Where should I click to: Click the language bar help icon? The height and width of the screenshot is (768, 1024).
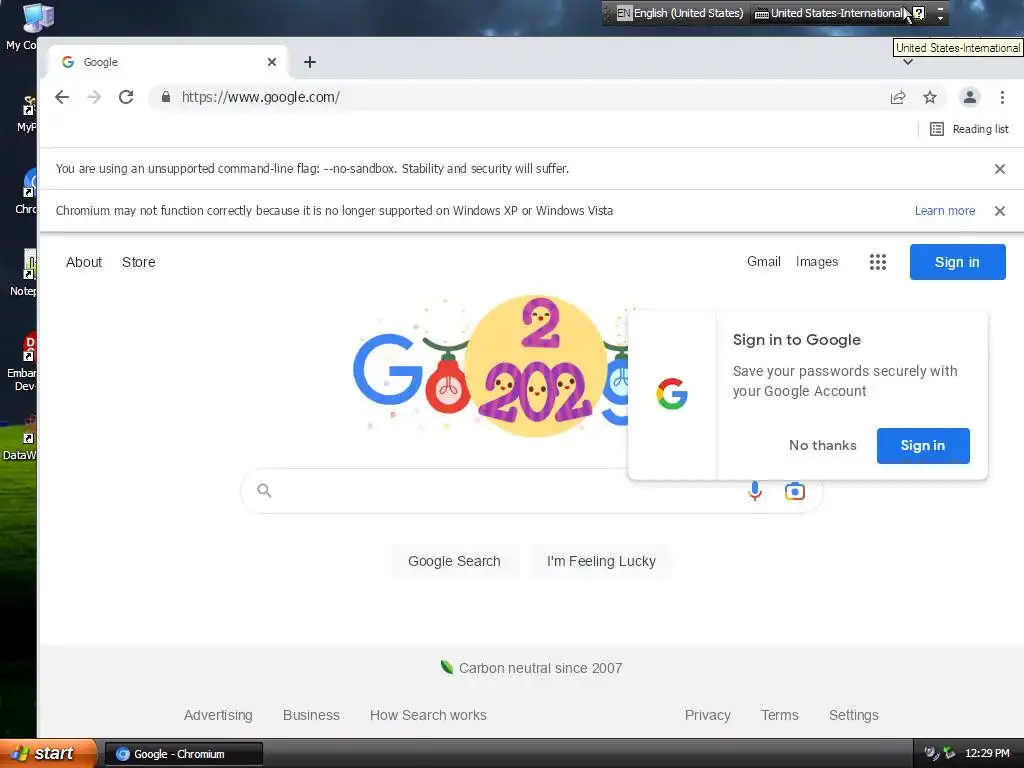click(x=919, y=13)
